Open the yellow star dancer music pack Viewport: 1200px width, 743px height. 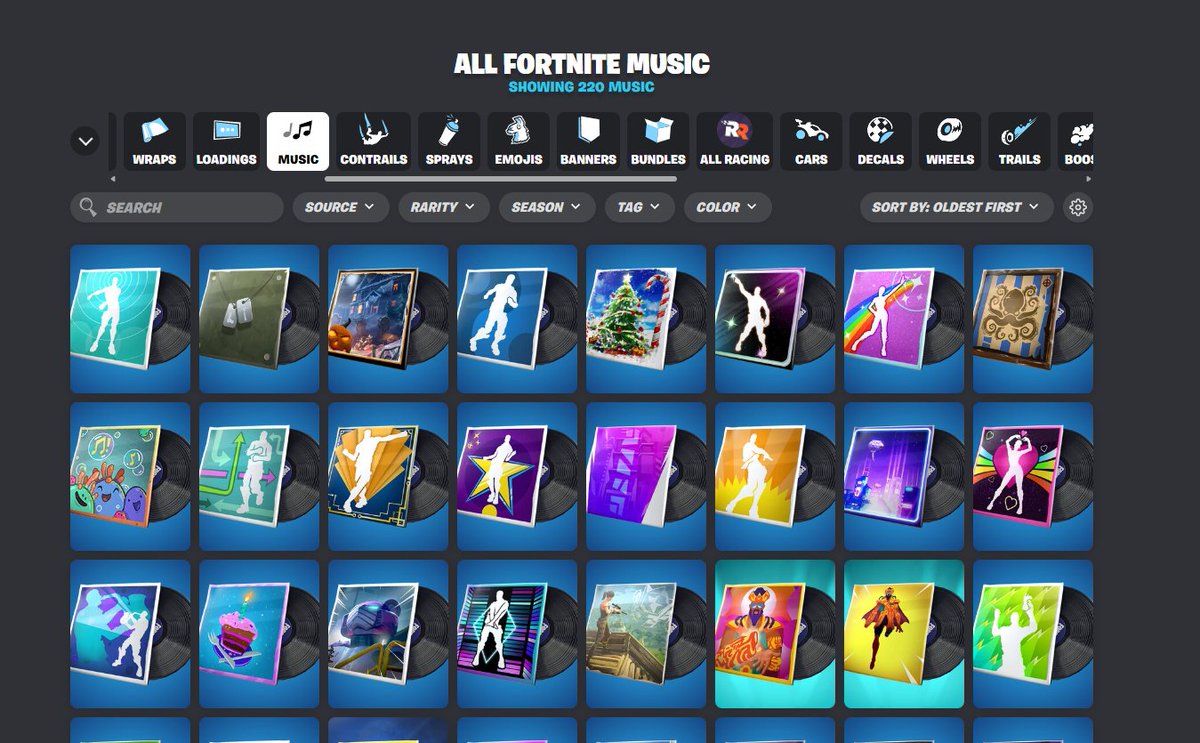pyautogui.click(x=517, y=476)
